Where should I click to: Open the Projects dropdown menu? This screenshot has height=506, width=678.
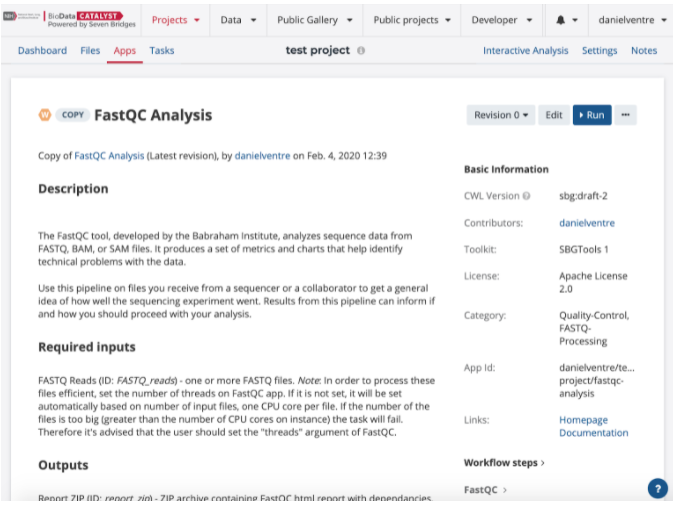coord(176,20)
